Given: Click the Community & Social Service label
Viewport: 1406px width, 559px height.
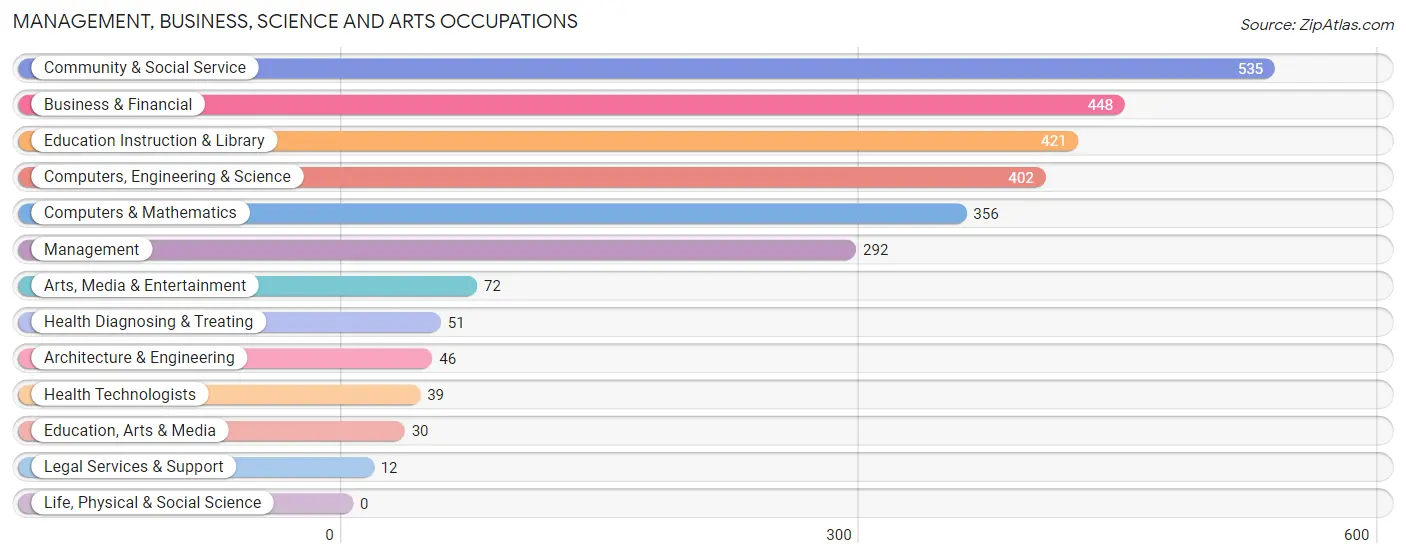Looking at the screenshot, I should click(x=145, y=68).
